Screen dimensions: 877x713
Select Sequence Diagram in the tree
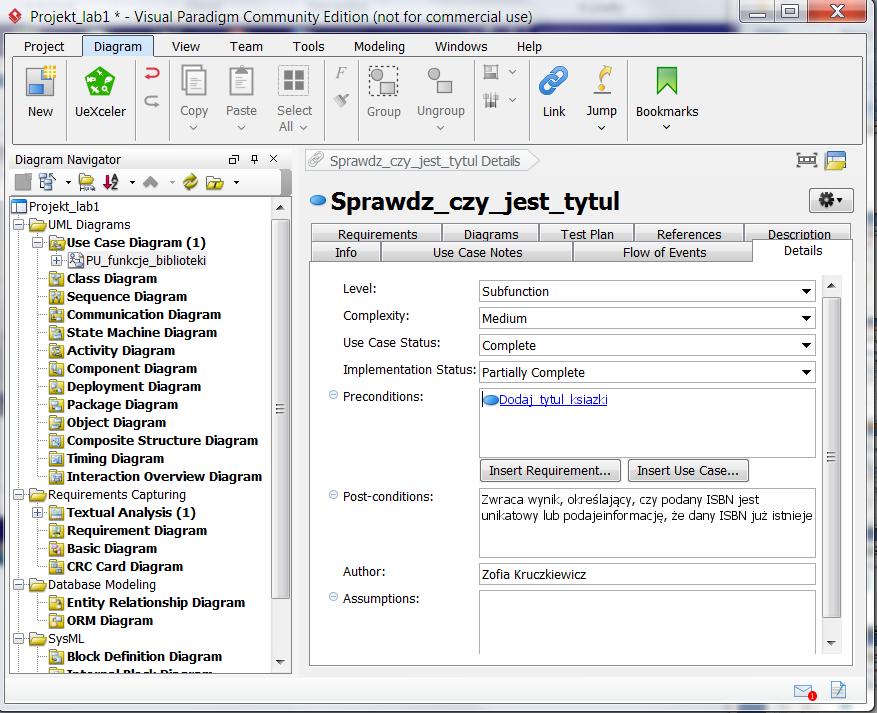point(126,296)
